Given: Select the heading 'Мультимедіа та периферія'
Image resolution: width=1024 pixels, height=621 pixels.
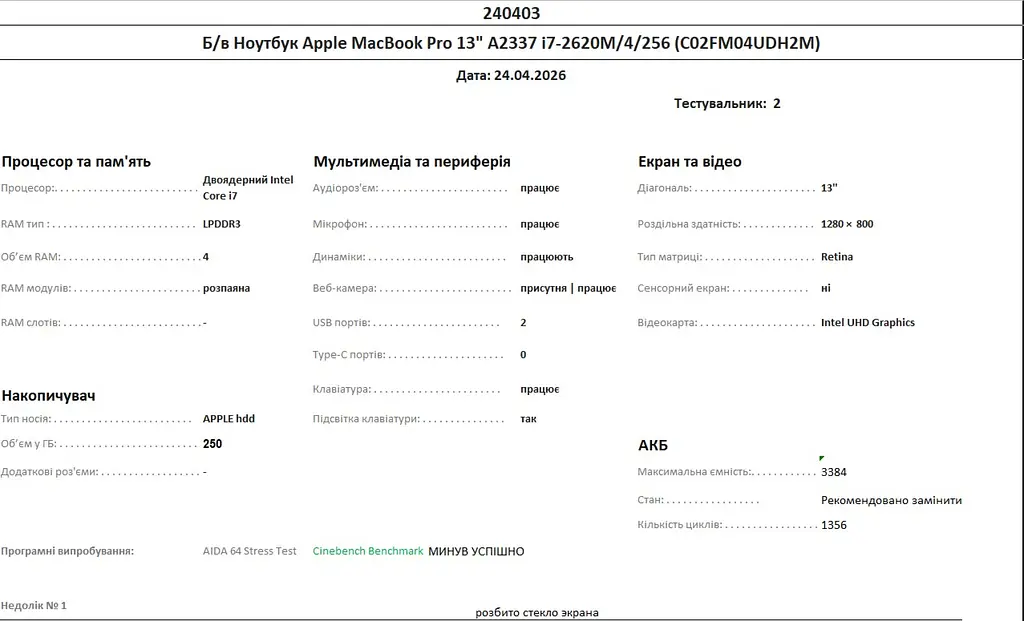Looking at the screenshot, I should coord(412,161).
